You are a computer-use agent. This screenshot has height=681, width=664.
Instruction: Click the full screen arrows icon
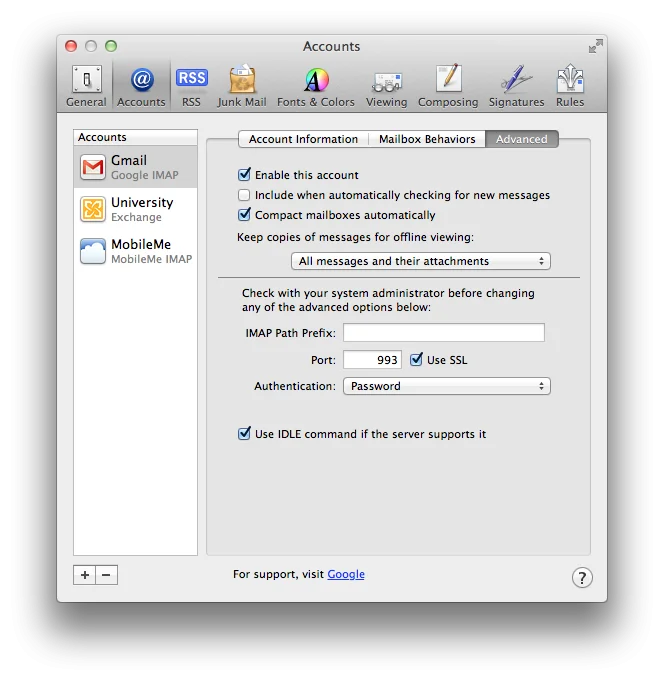[x=595, y=46]
